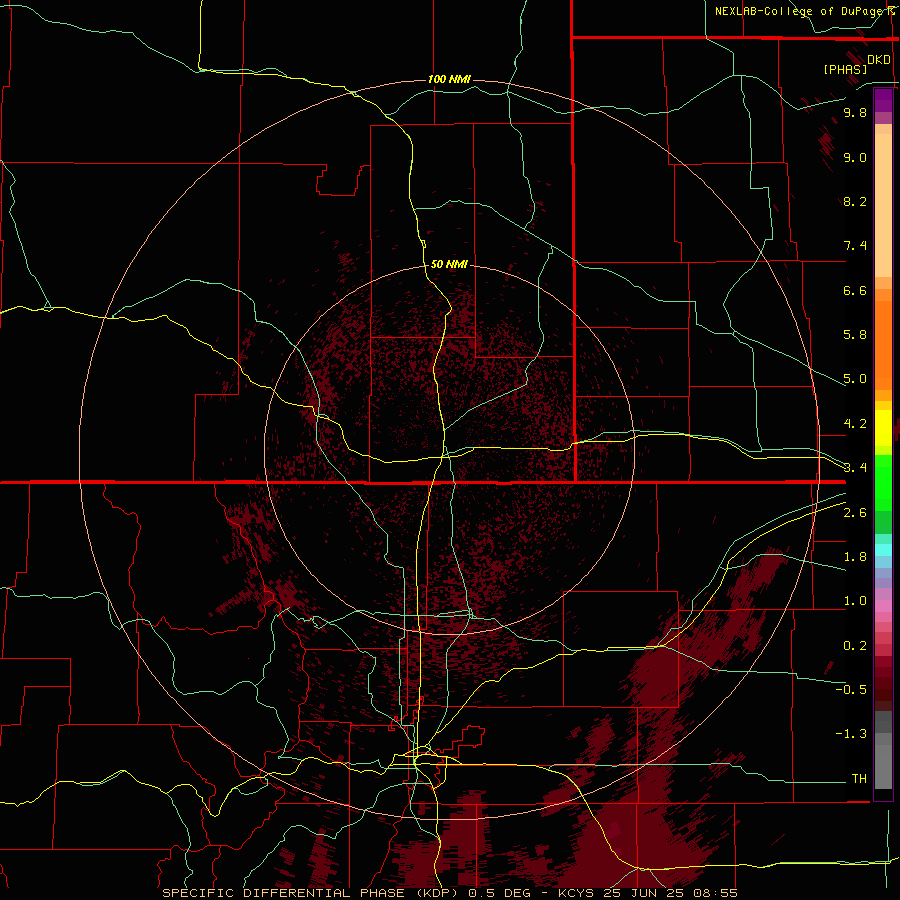
Task: Click the 2.6 scale value
Action: coord(855,512)
